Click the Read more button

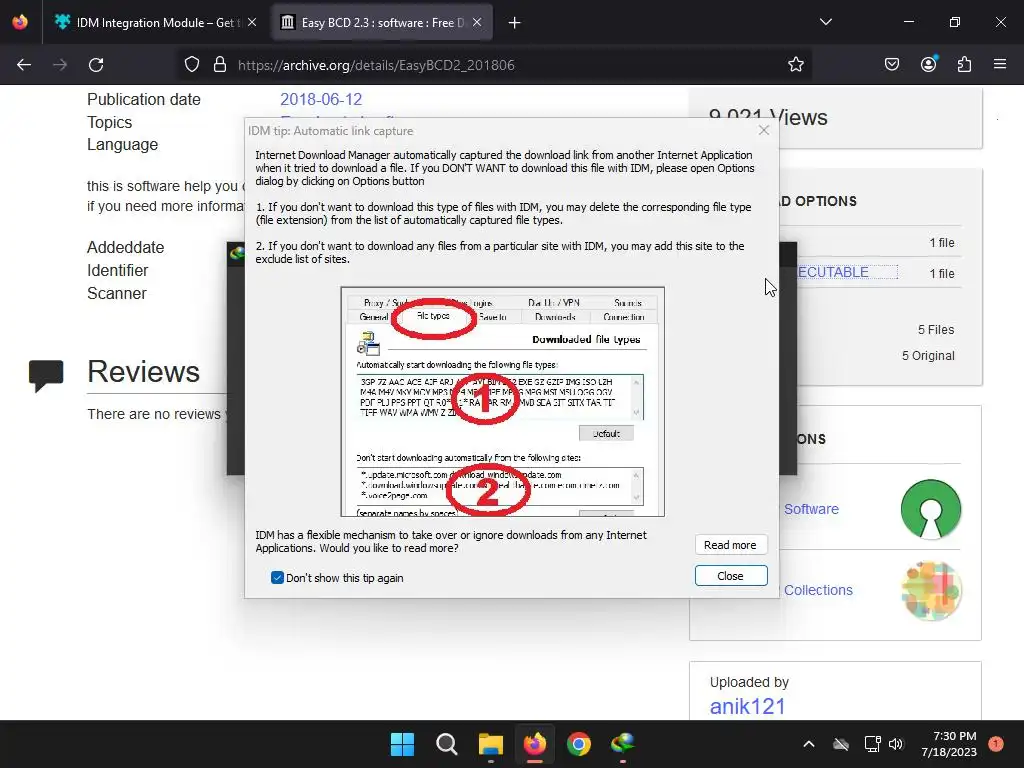730,545
